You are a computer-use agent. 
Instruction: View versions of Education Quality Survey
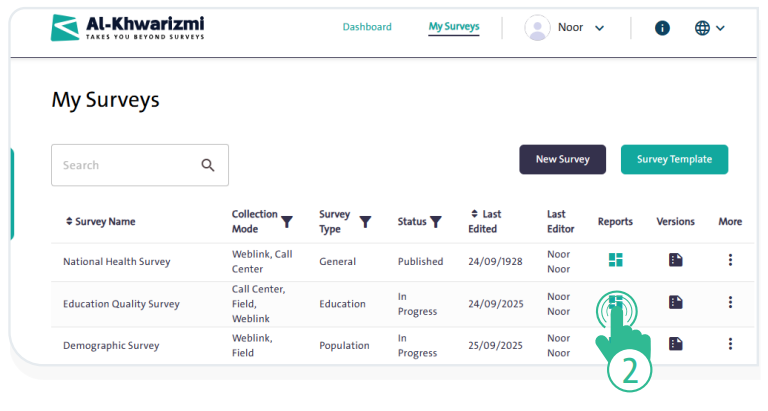tap(676, 302)
